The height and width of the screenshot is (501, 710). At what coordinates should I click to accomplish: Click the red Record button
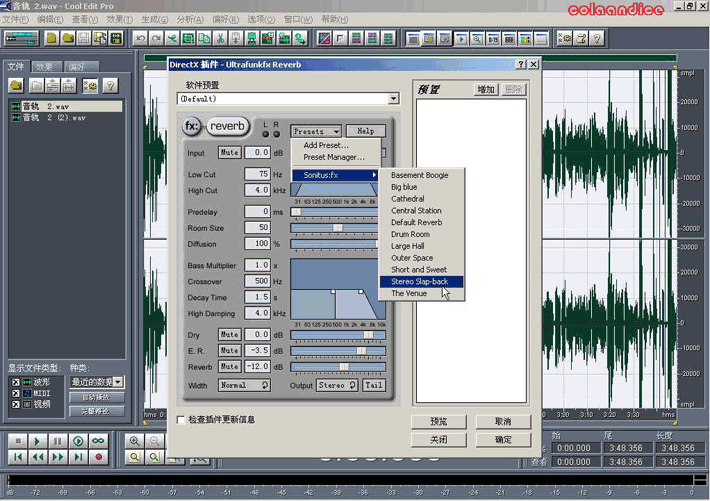click(x=98, y=457)
